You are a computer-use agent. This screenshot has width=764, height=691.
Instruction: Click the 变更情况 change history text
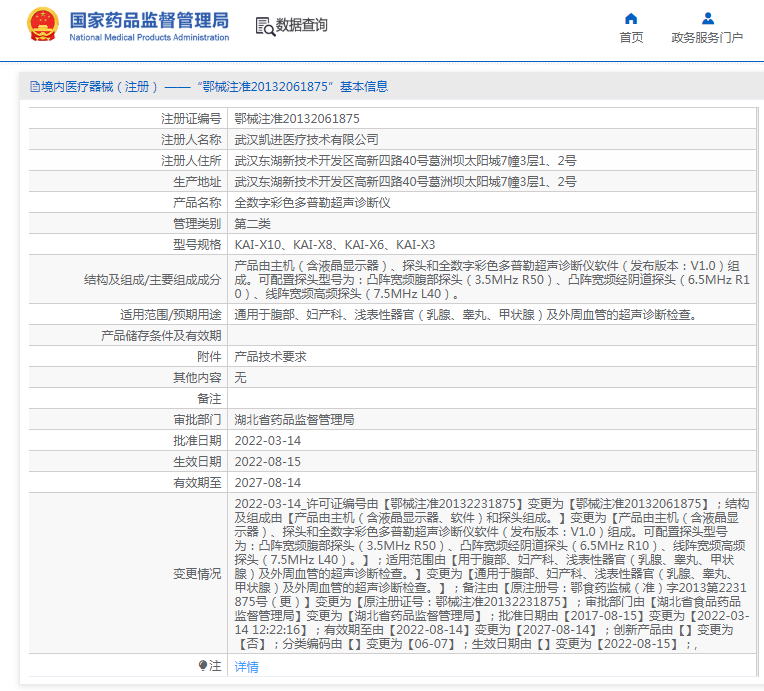point(492,574)
